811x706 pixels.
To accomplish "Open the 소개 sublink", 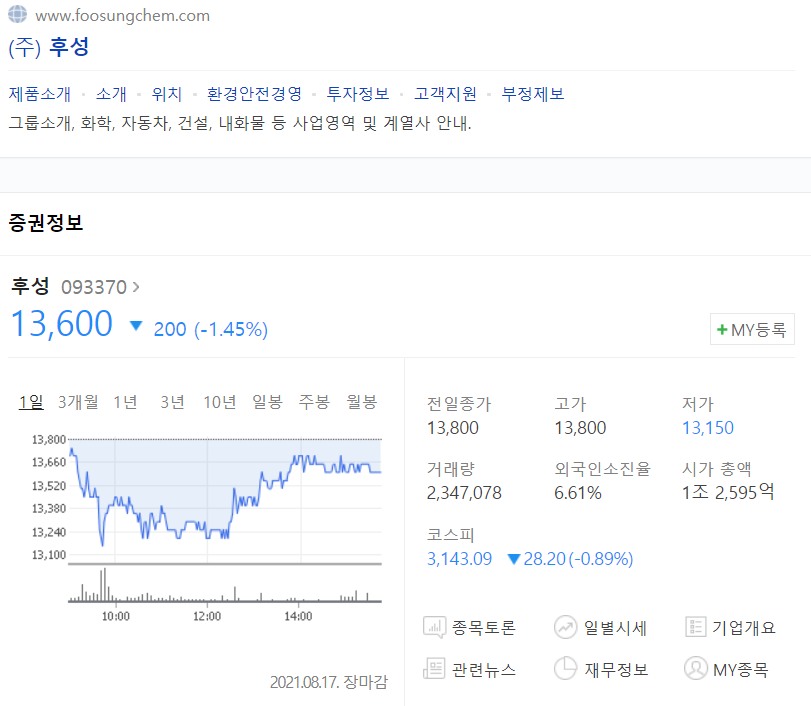I will 111,94.
